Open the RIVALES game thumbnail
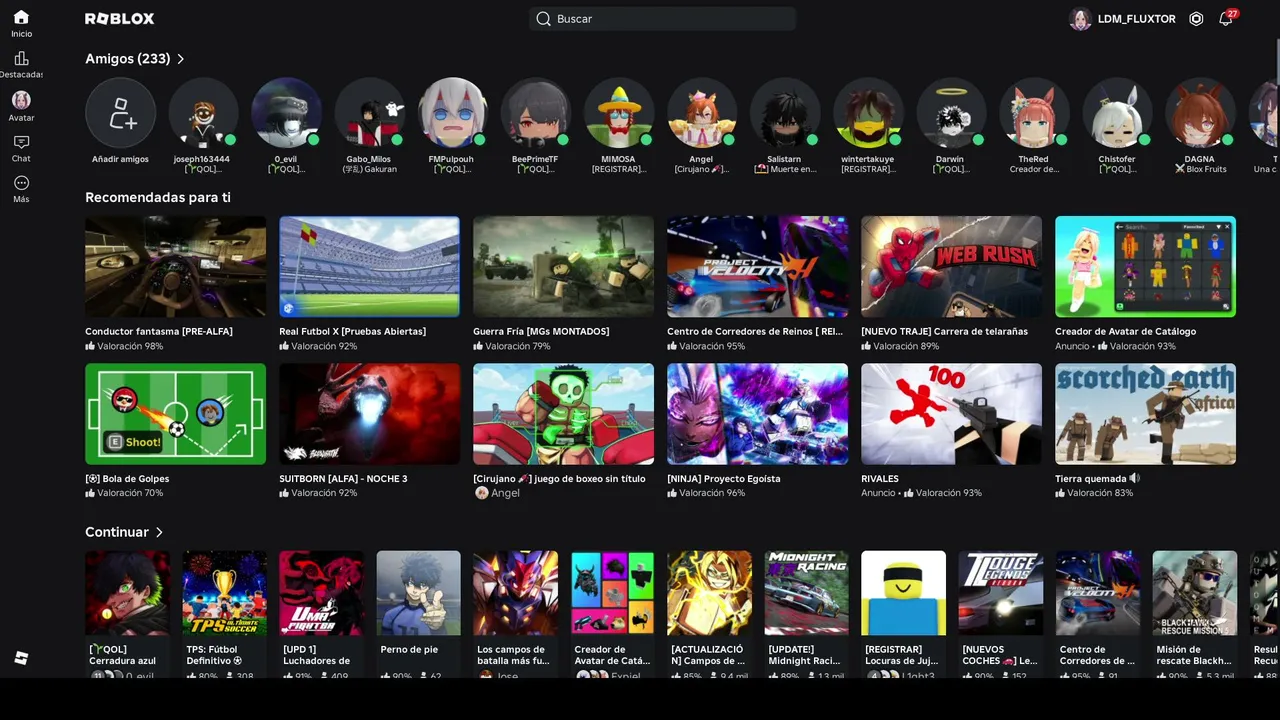Viewport: 1280px width, 720px height. [952, 414]
